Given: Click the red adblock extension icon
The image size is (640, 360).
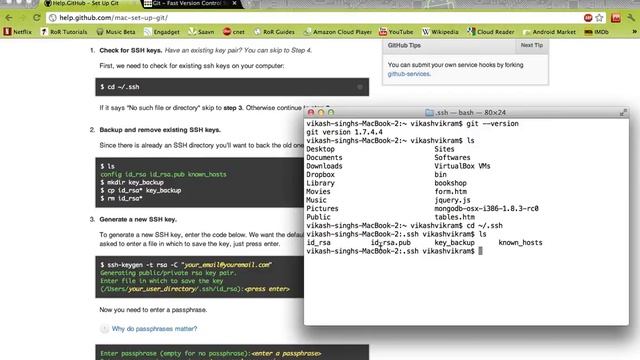Looking at the screenshot, I should tap(588, 18).
